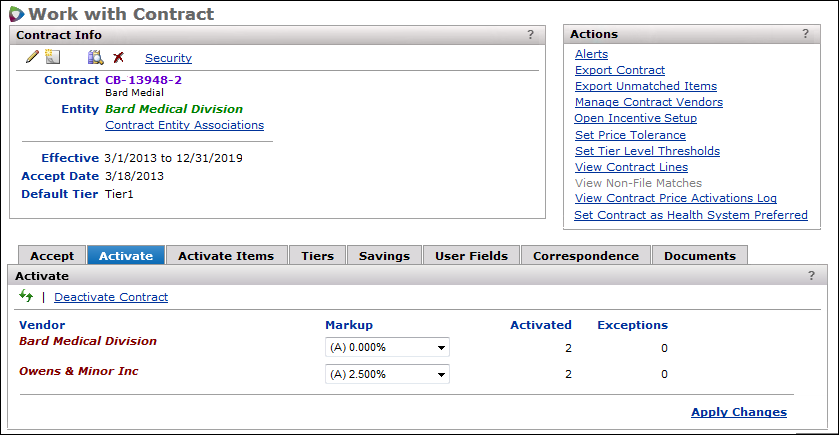Open Contract Entity Associations link

click(184, 125)
